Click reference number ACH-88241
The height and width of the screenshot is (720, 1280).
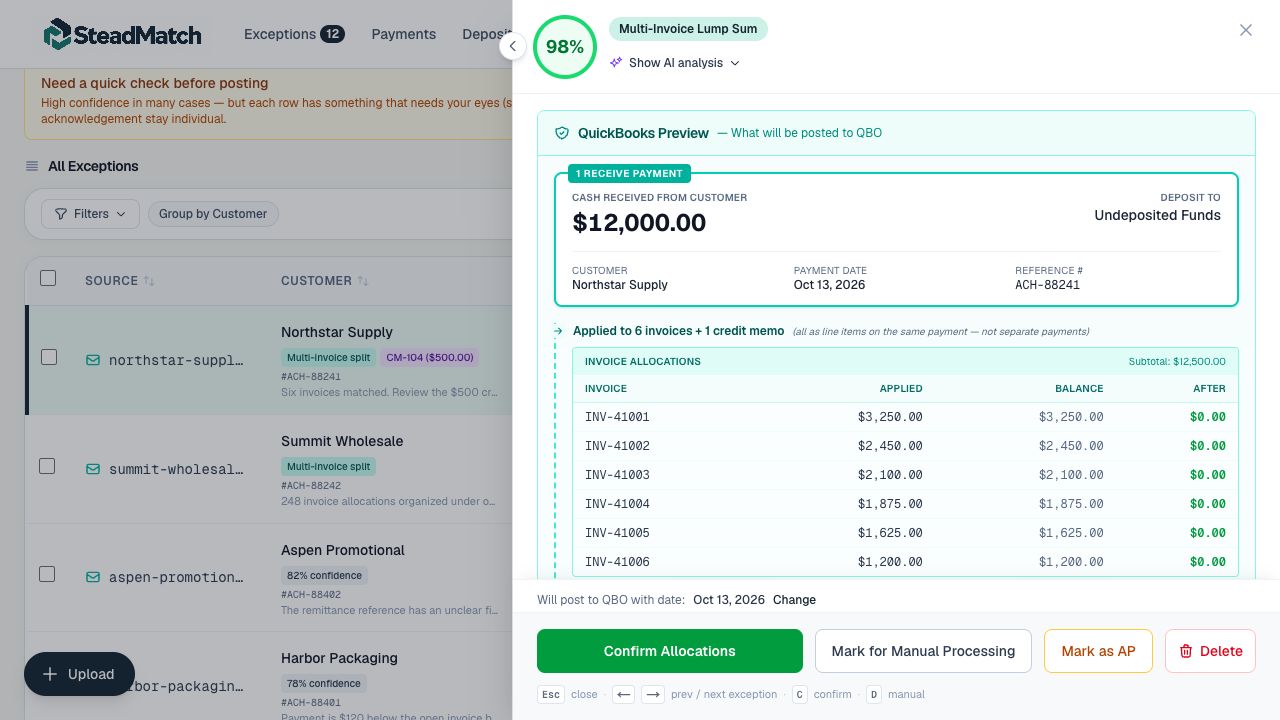point(1047,285)
